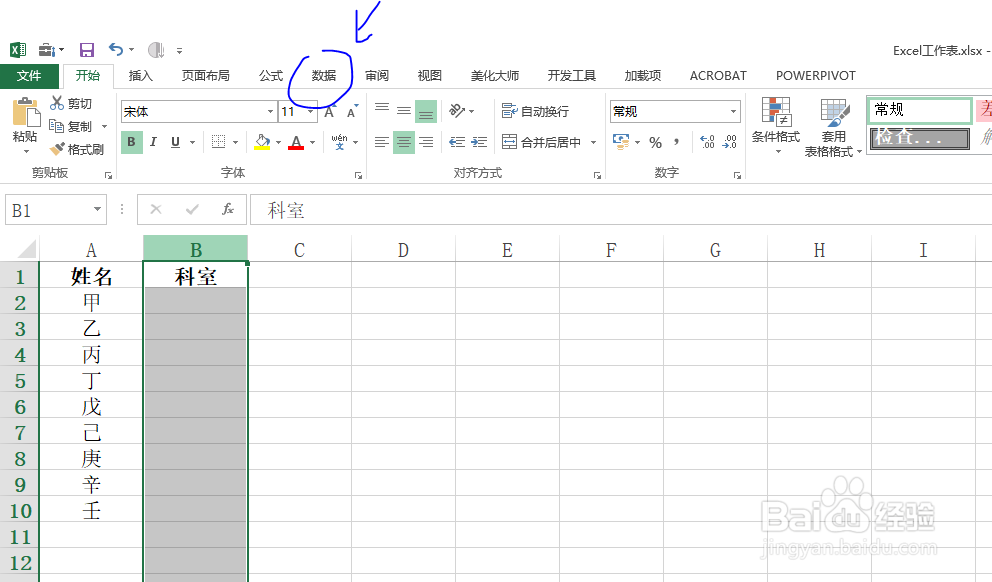Pick the red font color swatch
This screenshot has height=582, width=992.
point(297,147)
